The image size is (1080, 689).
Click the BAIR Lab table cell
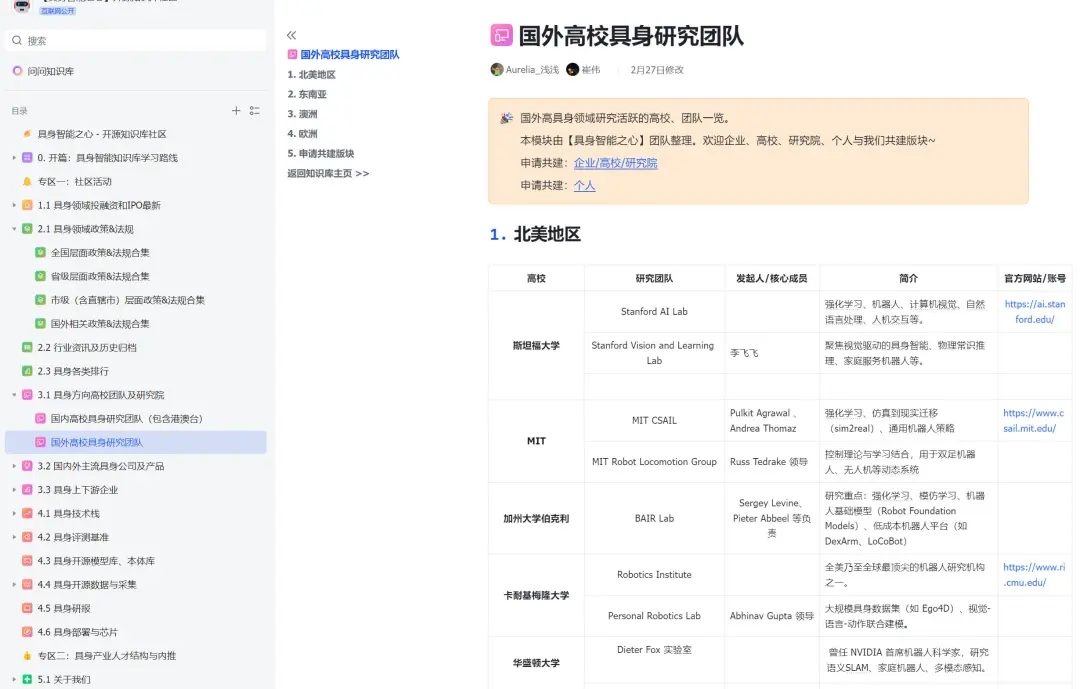[x=654, y=518]
